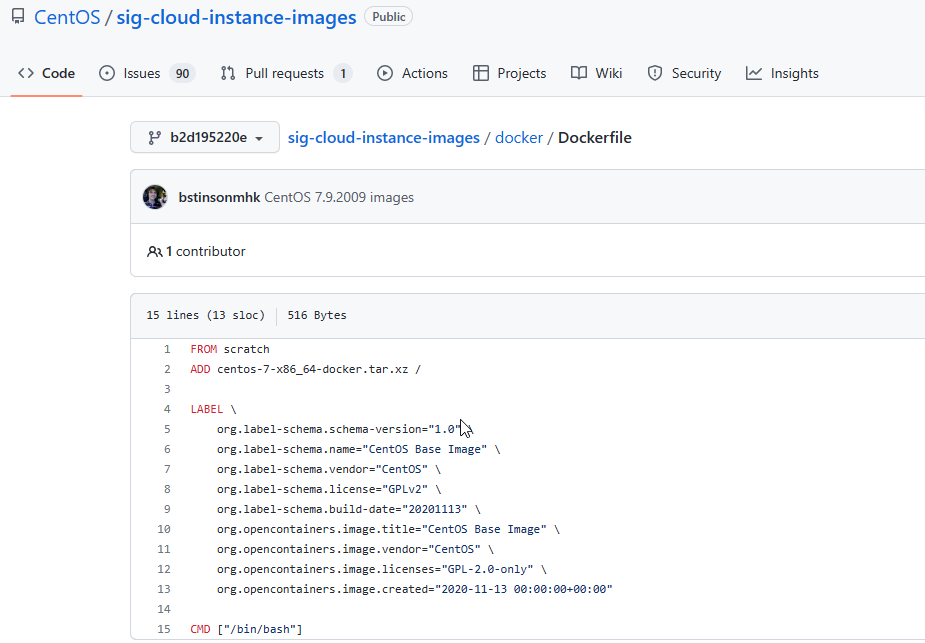Screen dimensions: 925x643
Task: Click the 1 contributor text
Action: tap(206, 251)
